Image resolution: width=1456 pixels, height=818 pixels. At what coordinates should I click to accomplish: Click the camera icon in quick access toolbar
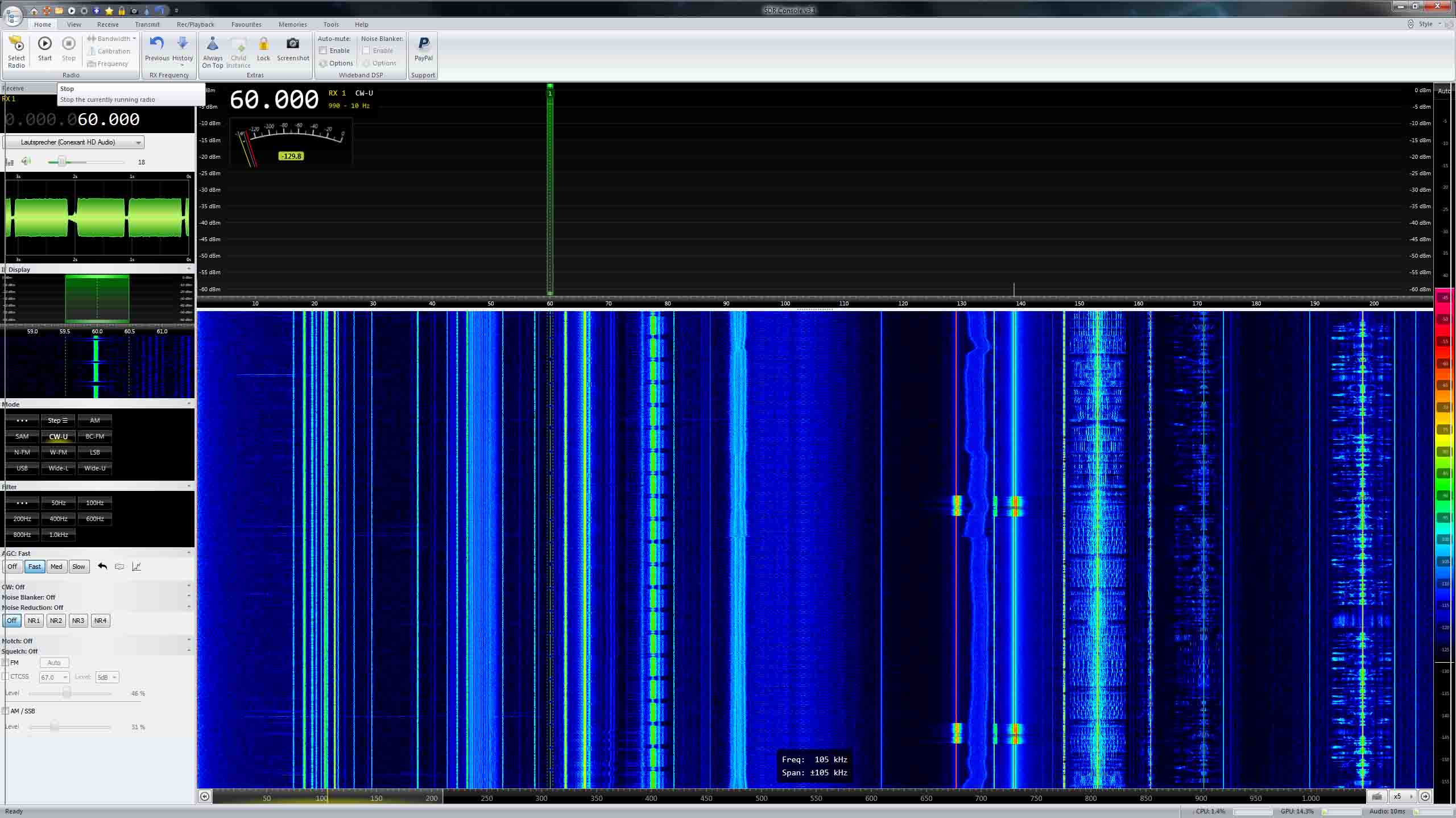134,11
